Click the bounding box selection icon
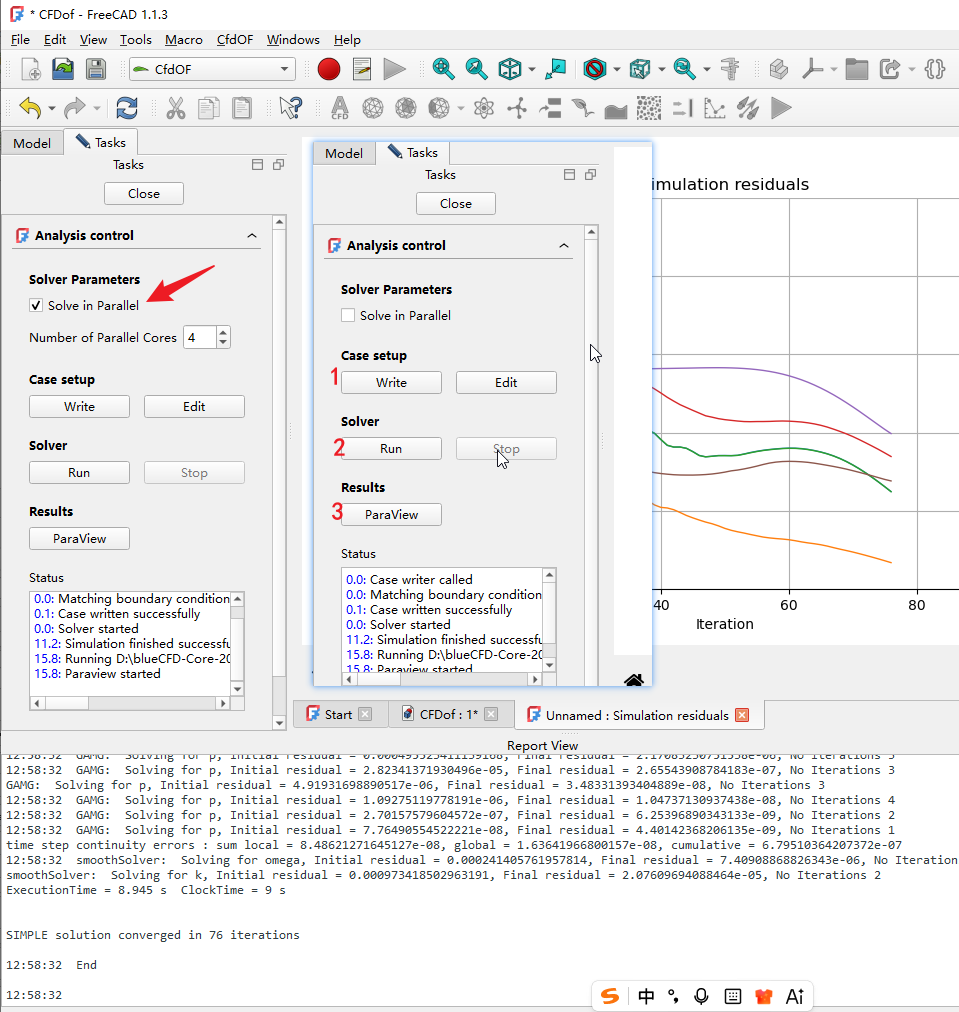This screenshot has width=959, height=1012. [x=640, y=69]
